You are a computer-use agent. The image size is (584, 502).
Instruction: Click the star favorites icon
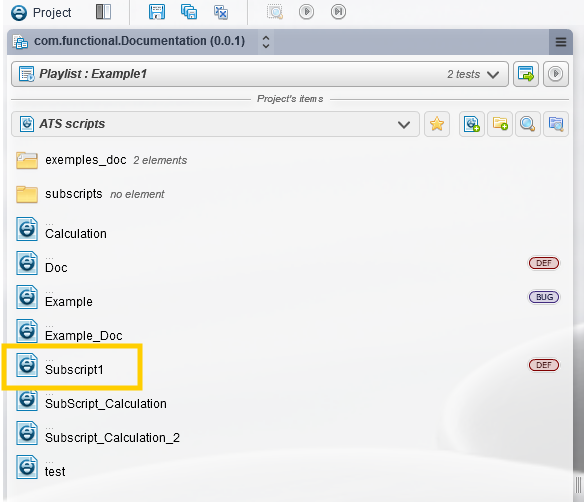pyautogui.click(x=437, y=124)
